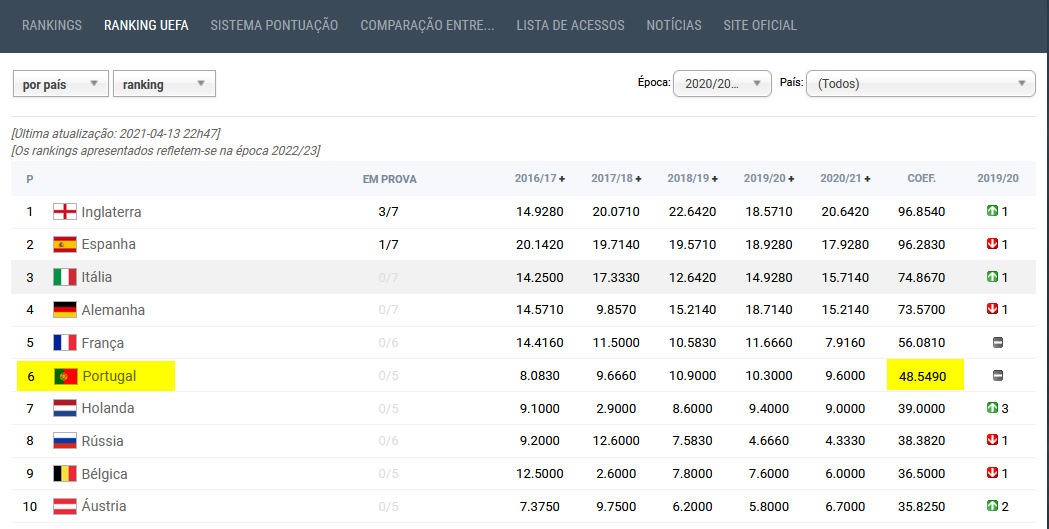Click the Portugal flag icon

coord(66,377)
